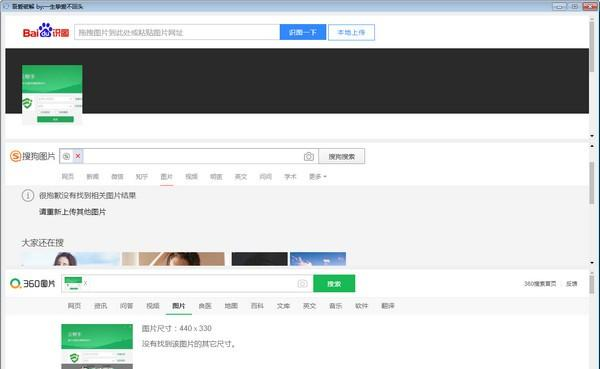Click the 360图片 logo
Screen dimensions: 600x369
point(33,284)
